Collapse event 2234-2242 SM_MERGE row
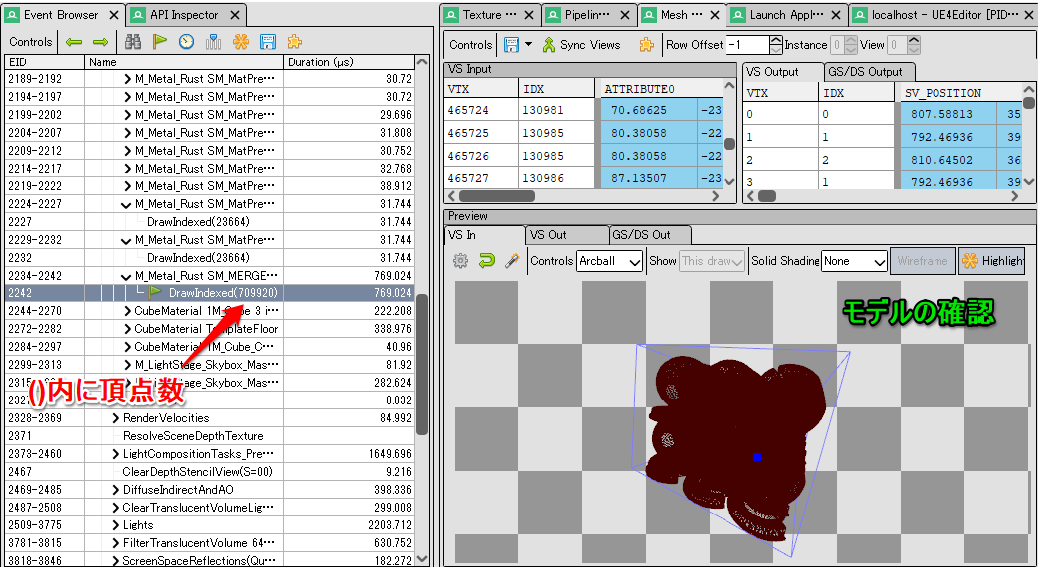Viewport: 1040px width, 567px height. click(126, 276)
